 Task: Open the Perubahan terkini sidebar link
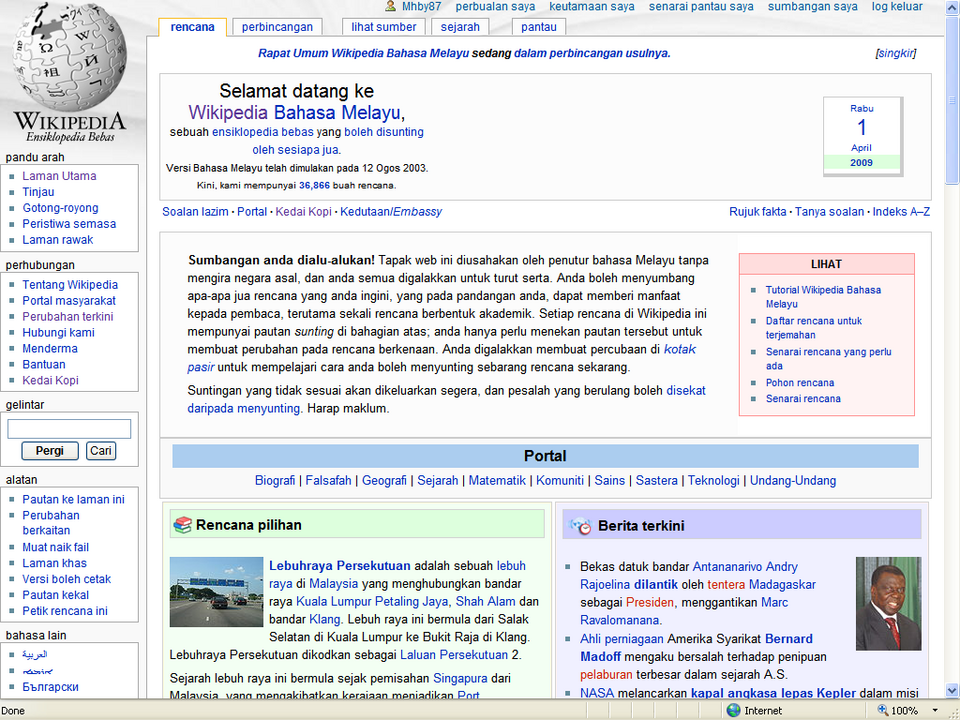(68, 317)
